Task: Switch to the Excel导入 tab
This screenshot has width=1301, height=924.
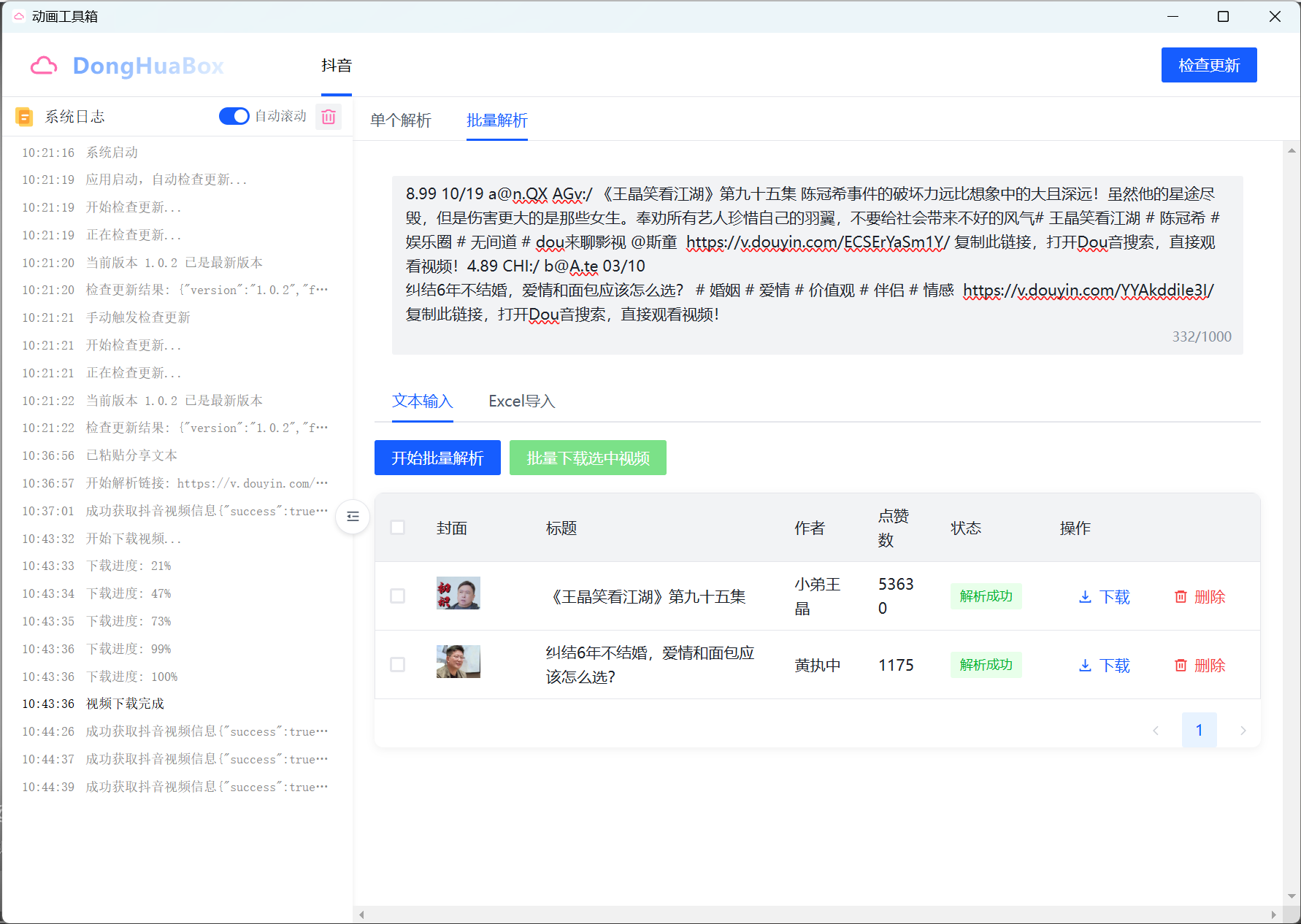Action: 522,401
